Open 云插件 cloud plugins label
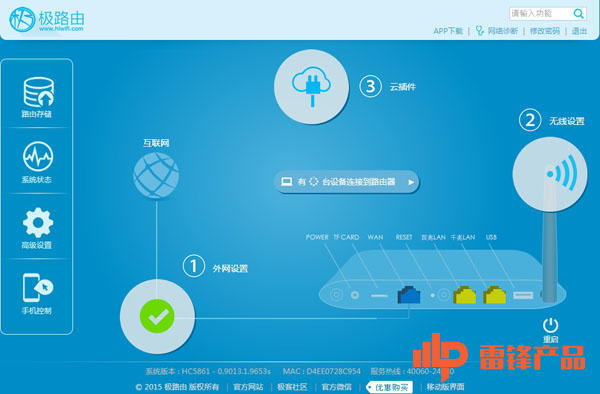This screenshot has height=394, width=600. 403,87
